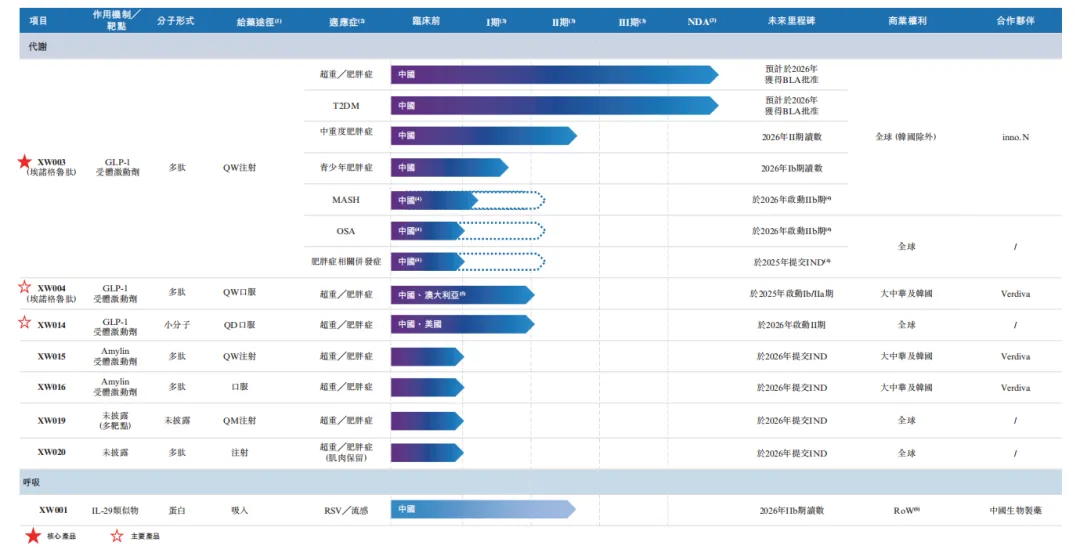Click the 中國、美國 bar for XW014
The width and height of the screenshot is (1080, 549).
pyautogui.click(x=462, y=325)
